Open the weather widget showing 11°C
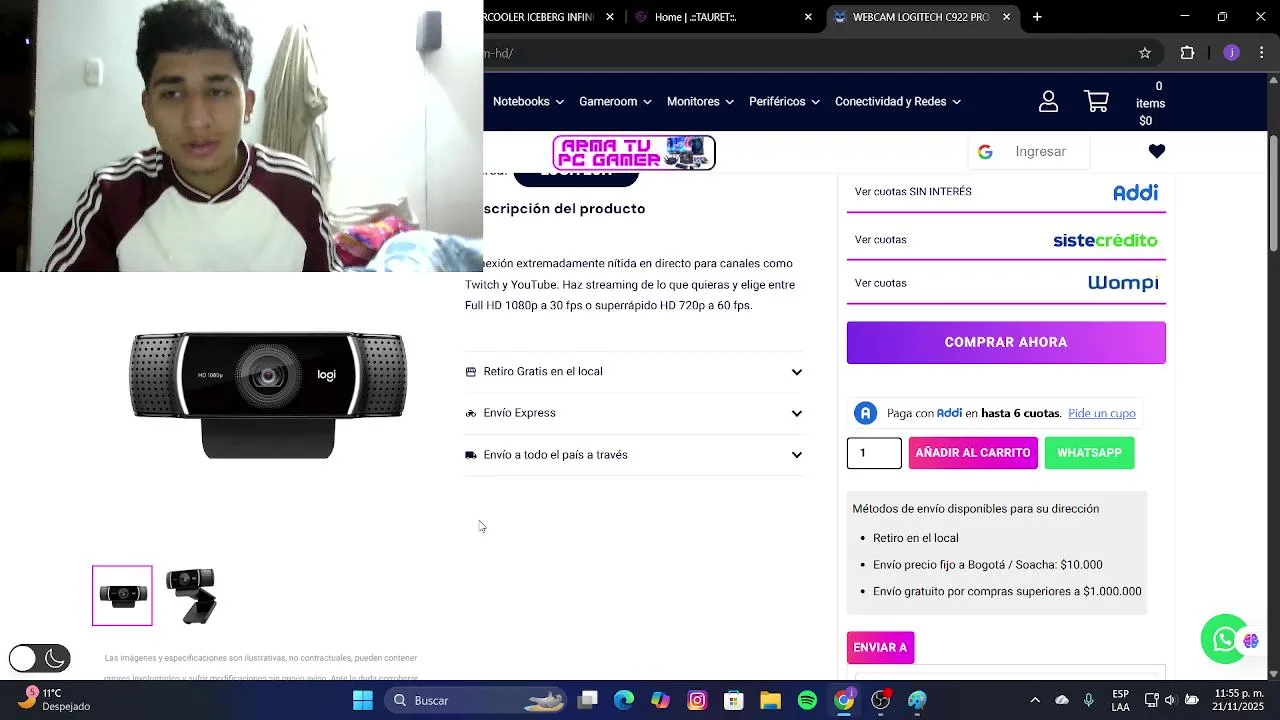This screenshot has width=1280, height=720. coord(58,699)
